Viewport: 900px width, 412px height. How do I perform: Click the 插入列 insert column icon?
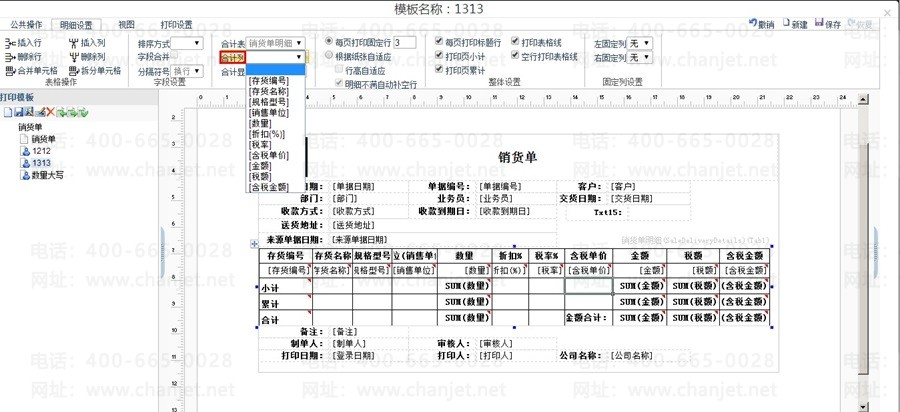(x=73, y=43)
